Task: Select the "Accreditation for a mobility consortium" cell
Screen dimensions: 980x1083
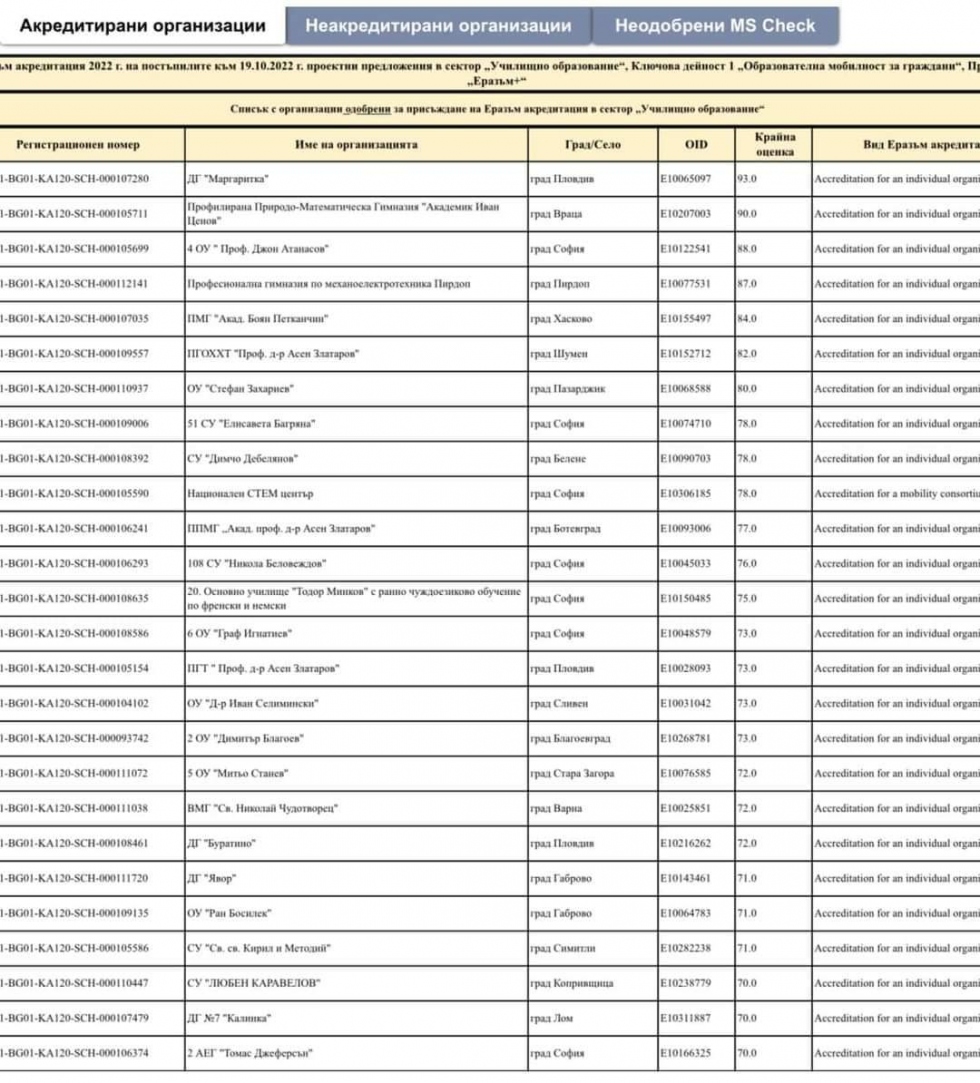Action: [x=897, y=494]
